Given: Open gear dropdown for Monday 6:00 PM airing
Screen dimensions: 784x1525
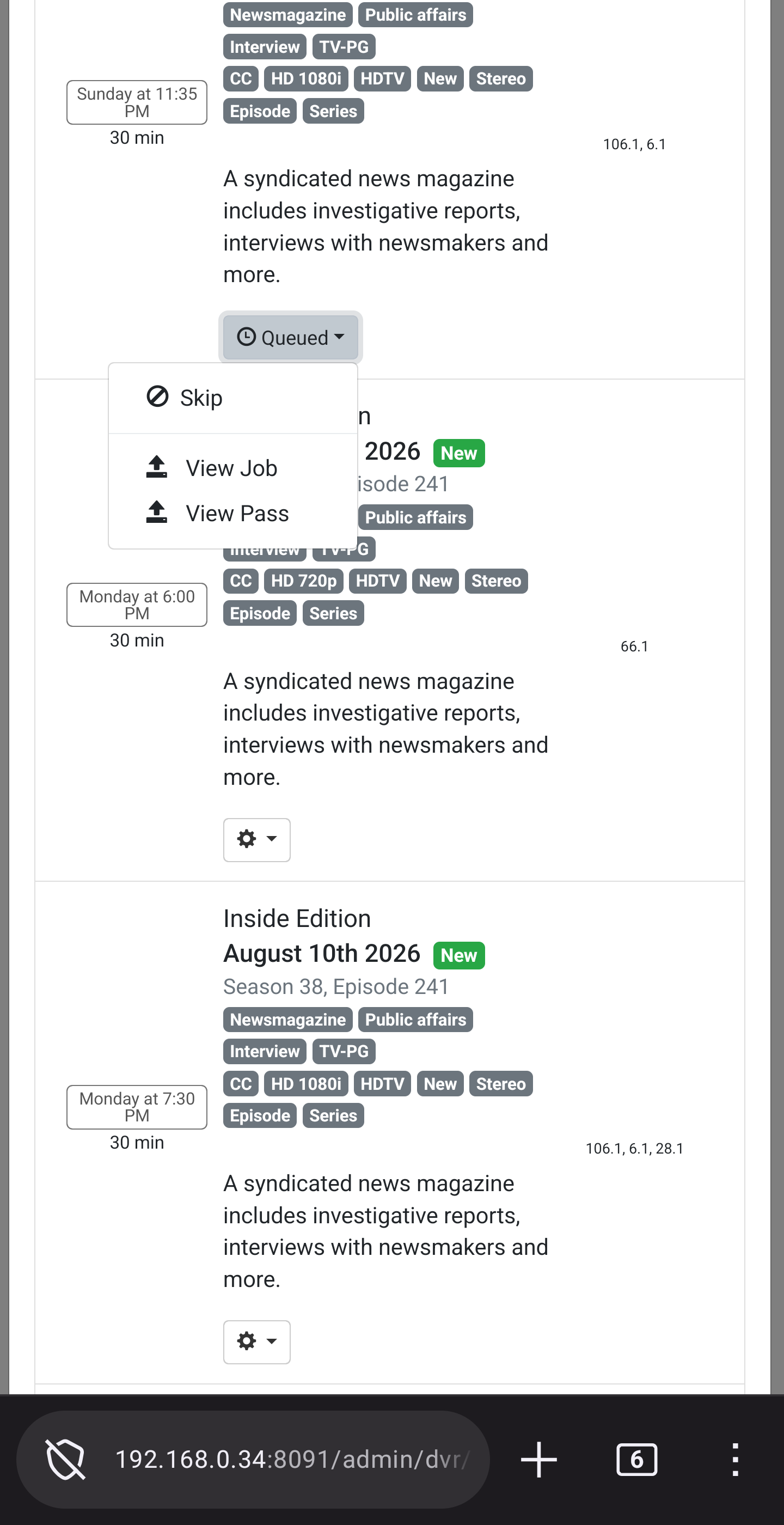Looking at the screenshot, I should point(256,839).
